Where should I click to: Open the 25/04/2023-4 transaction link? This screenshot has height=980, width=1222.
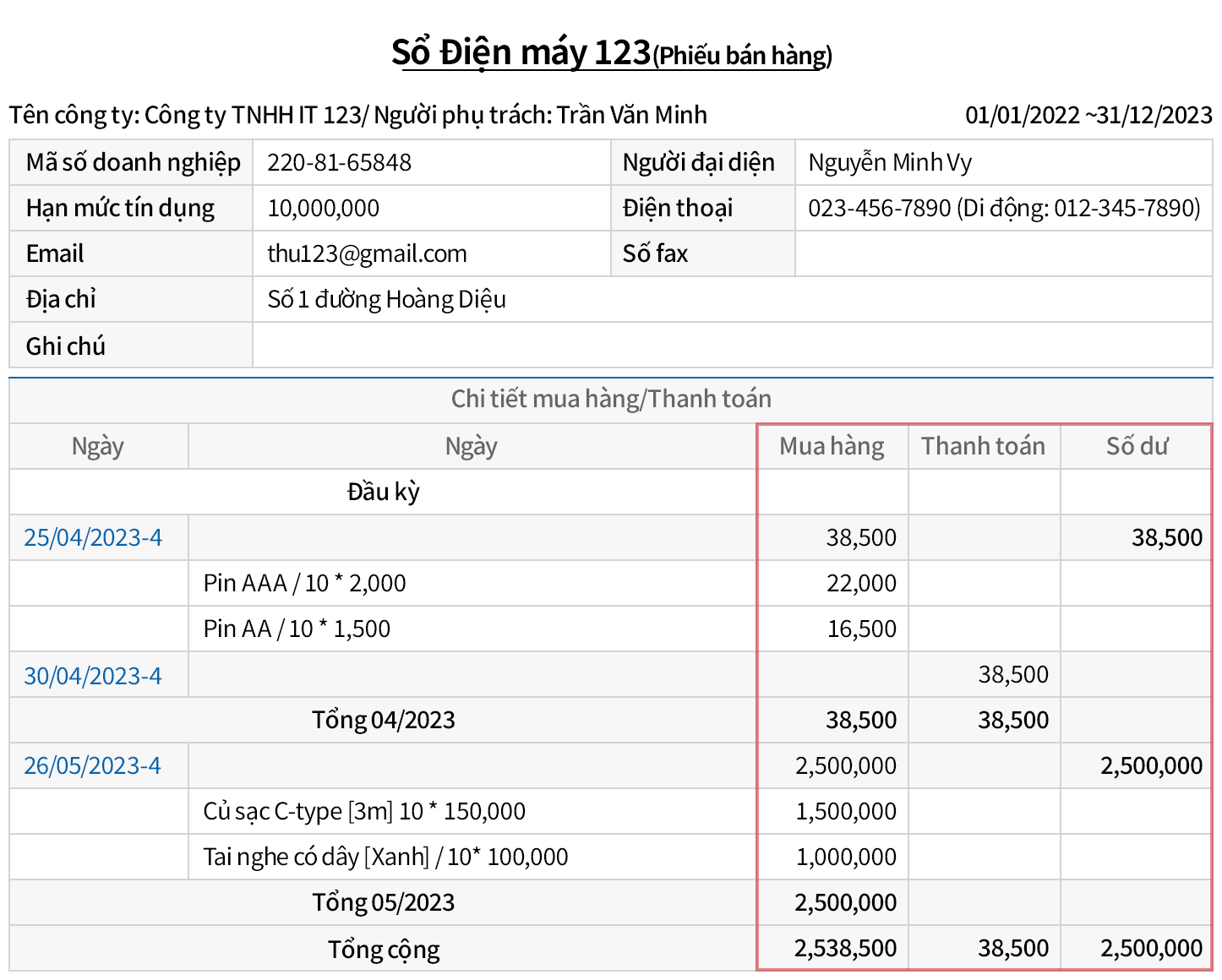click(93, 538)
